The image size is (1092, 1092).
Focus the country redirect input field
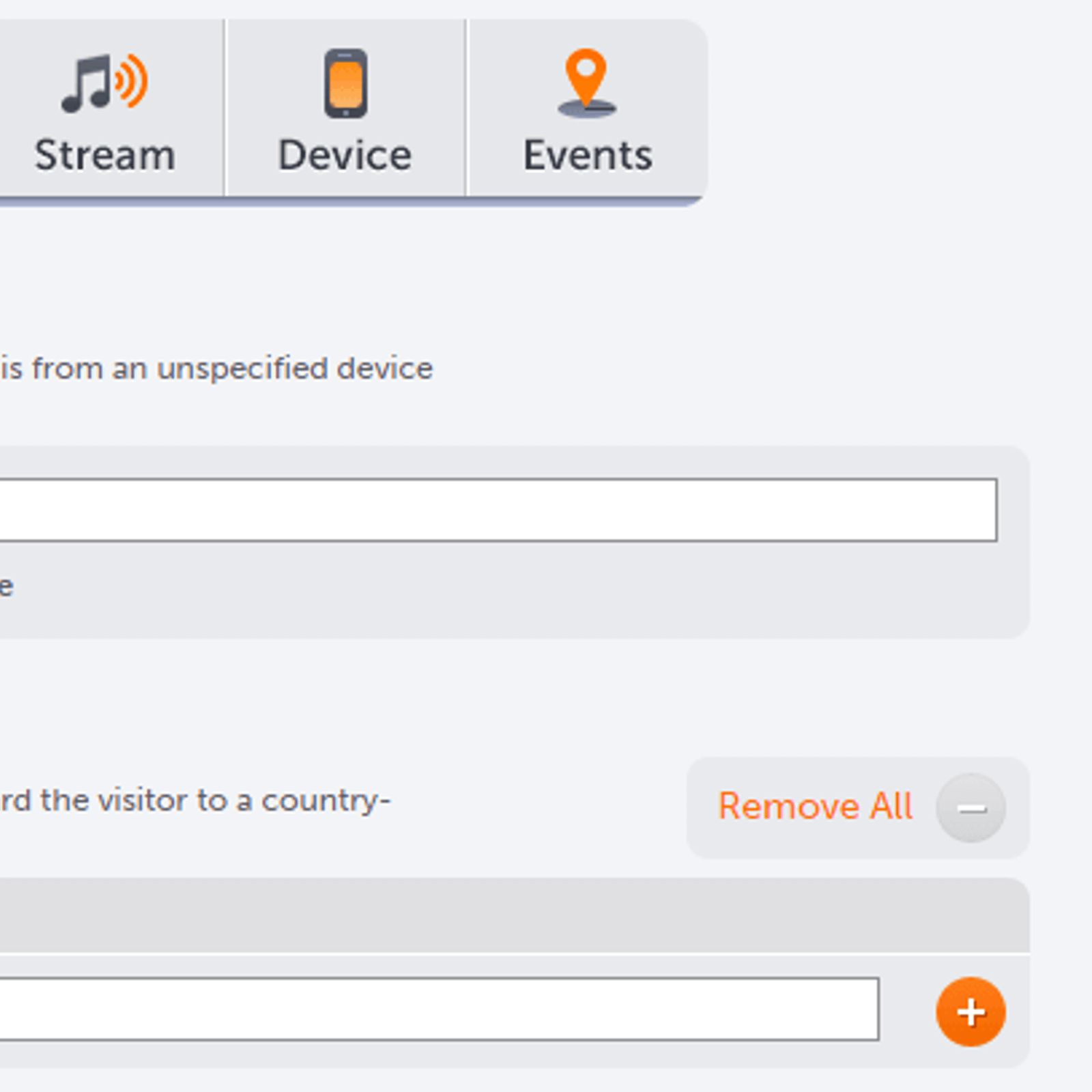pyautogui.click(x=439, y=1009)
